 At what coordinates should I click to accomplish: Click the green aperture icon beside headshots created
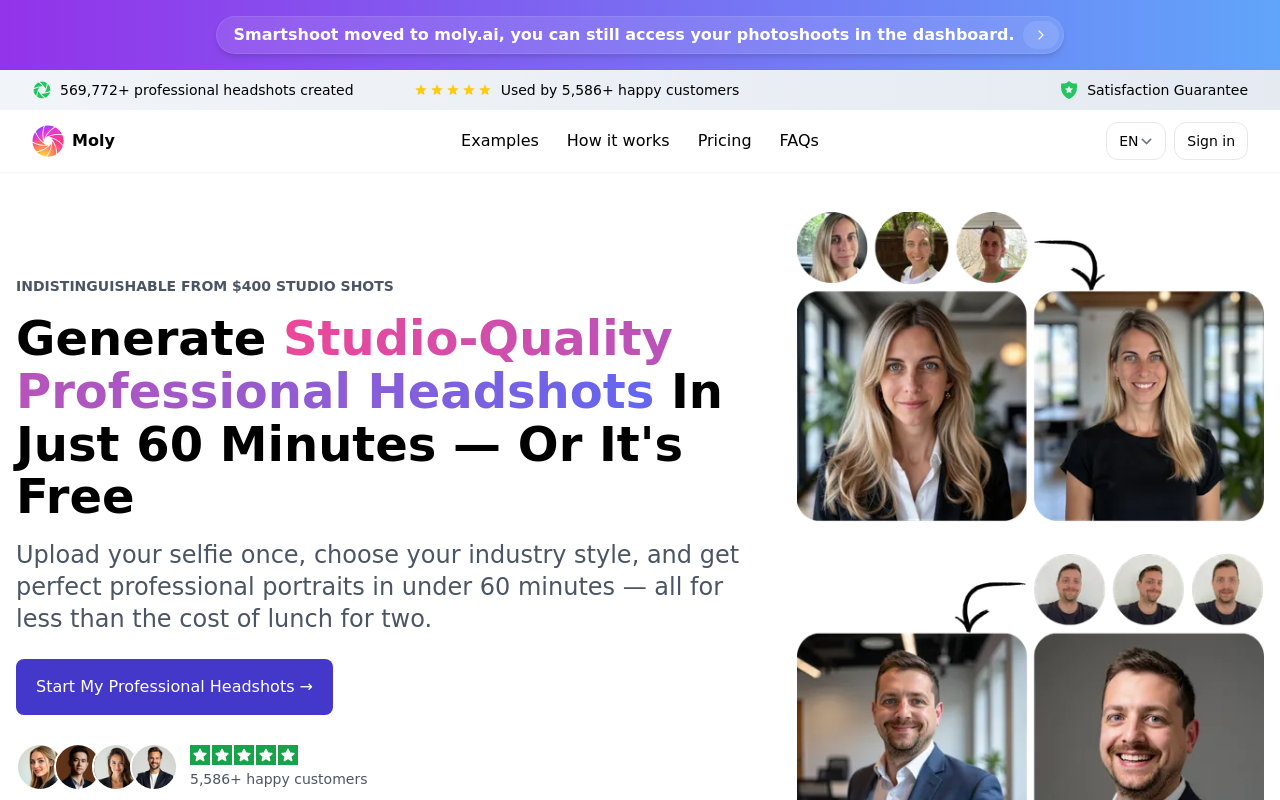[x=42, y=90]
